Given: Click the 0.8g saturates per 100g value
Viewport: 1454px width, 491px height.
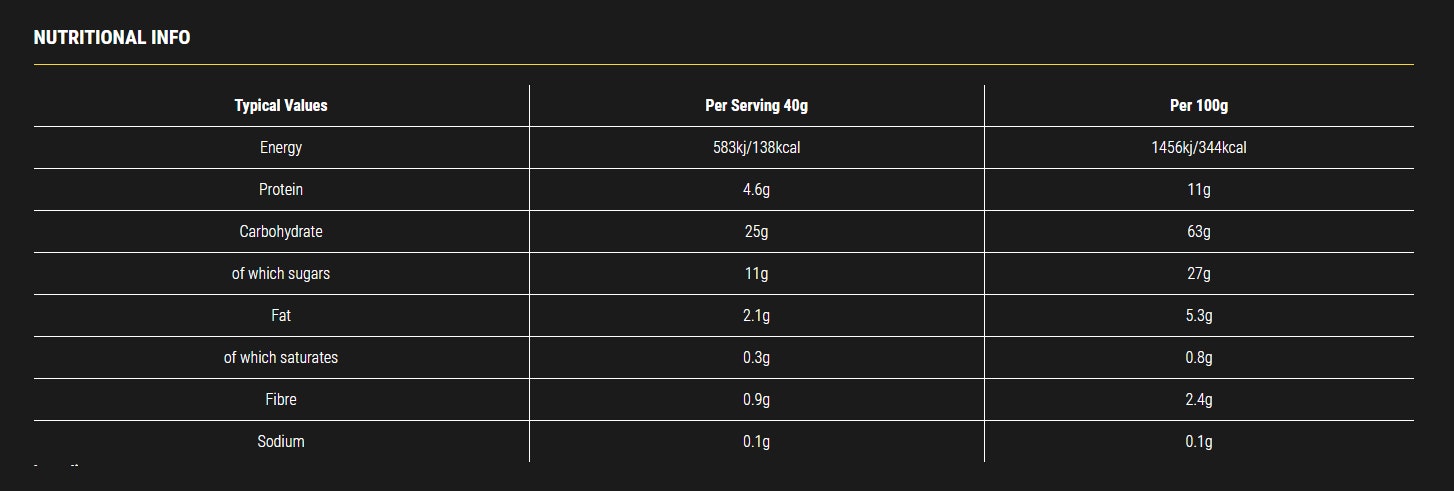Looking at the screenshot, I should click(x=1199, y=357).
